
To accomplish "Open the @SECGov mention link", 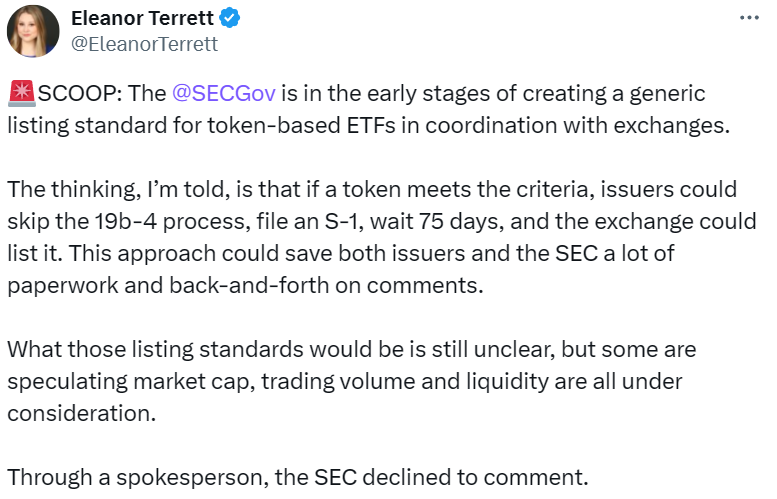I will [222, 95].
